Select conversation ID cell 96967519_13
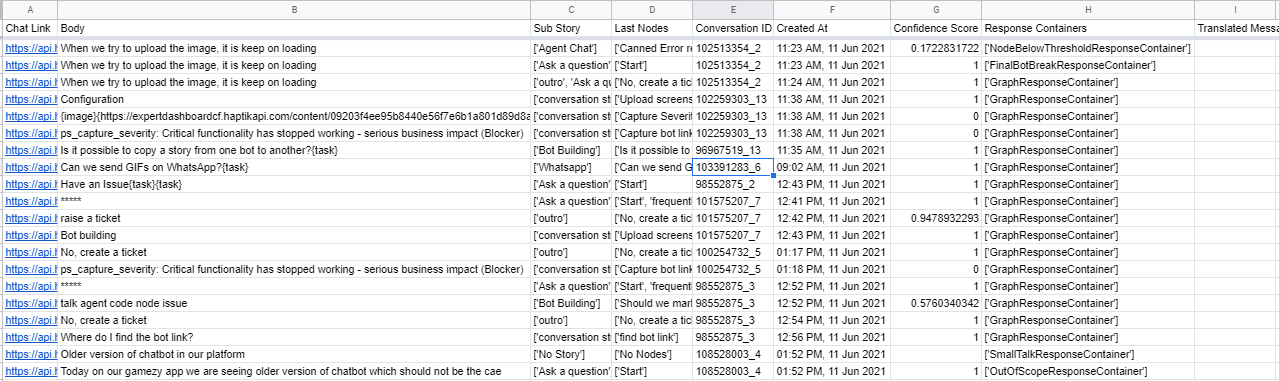This screenshot has height=381, width=1279. coord(732,150)
